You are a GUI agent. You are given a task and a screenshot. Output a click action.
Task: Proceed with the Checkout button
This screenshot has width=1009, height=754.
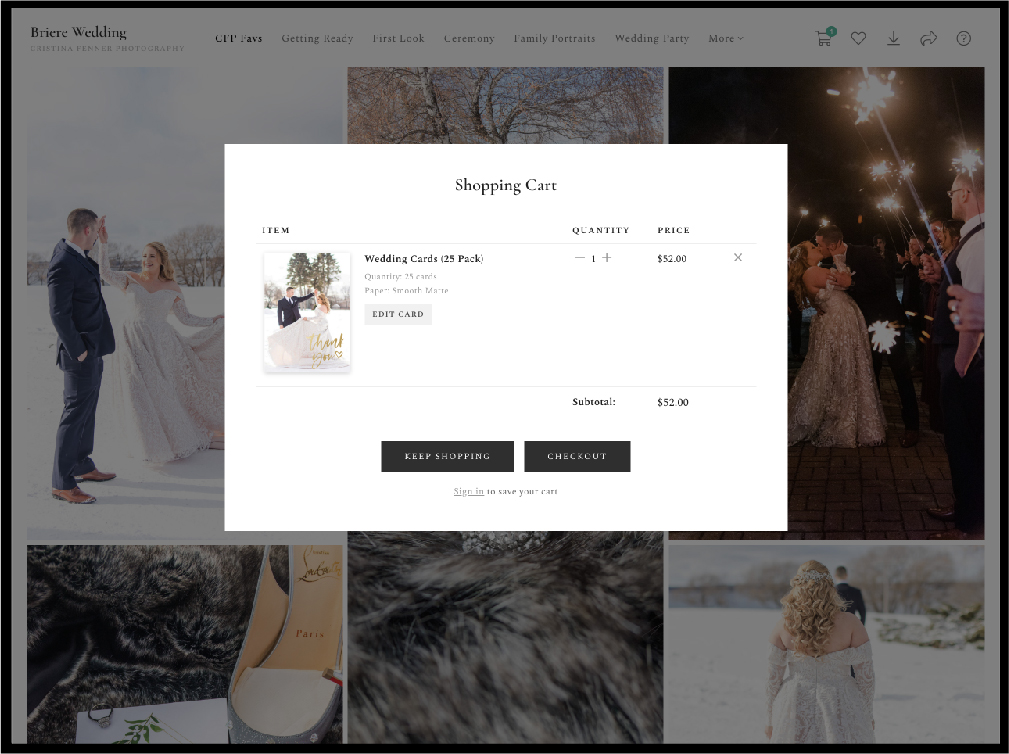click(x=577, y=456)
